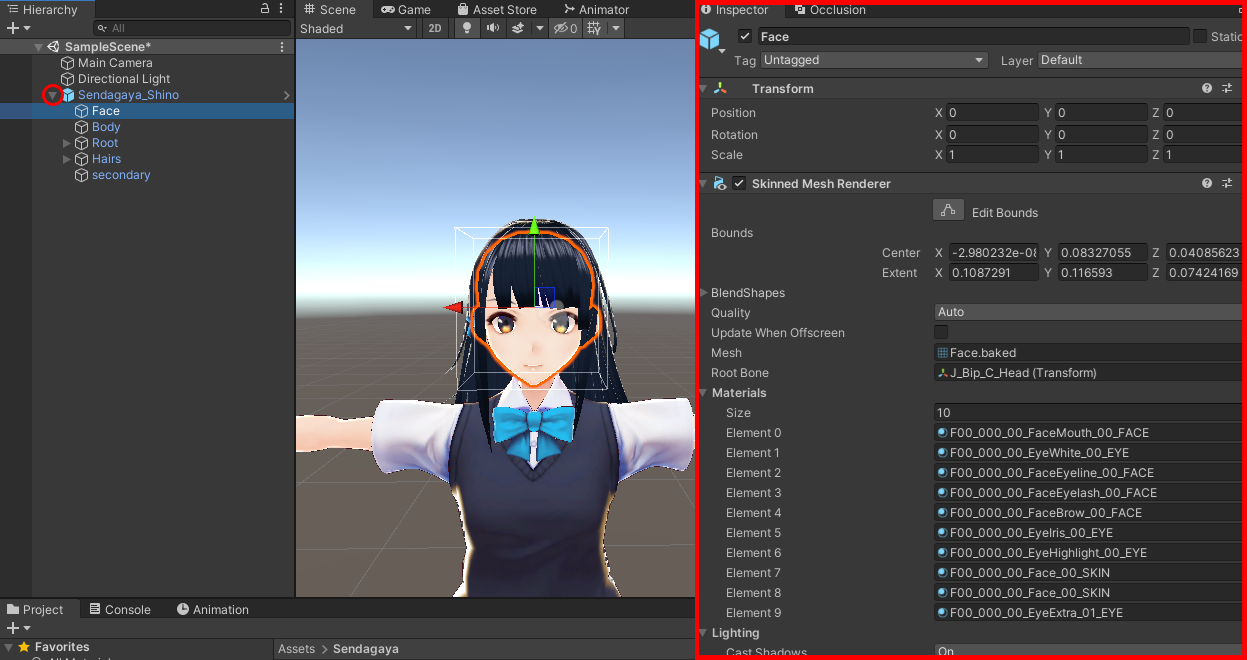Viewport: 1248px width, 660px height.
Task: Toggle hidden objects visibility count icon
Action: pyautogui.click(x=565, y=28)
